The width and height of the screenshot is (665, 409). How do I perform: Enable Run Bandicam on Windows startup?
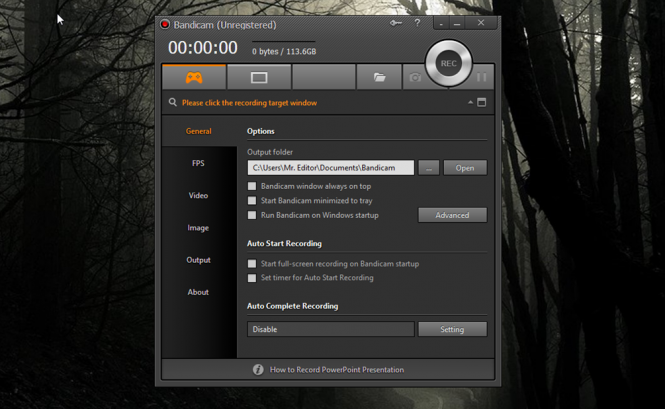click(252, 215)
